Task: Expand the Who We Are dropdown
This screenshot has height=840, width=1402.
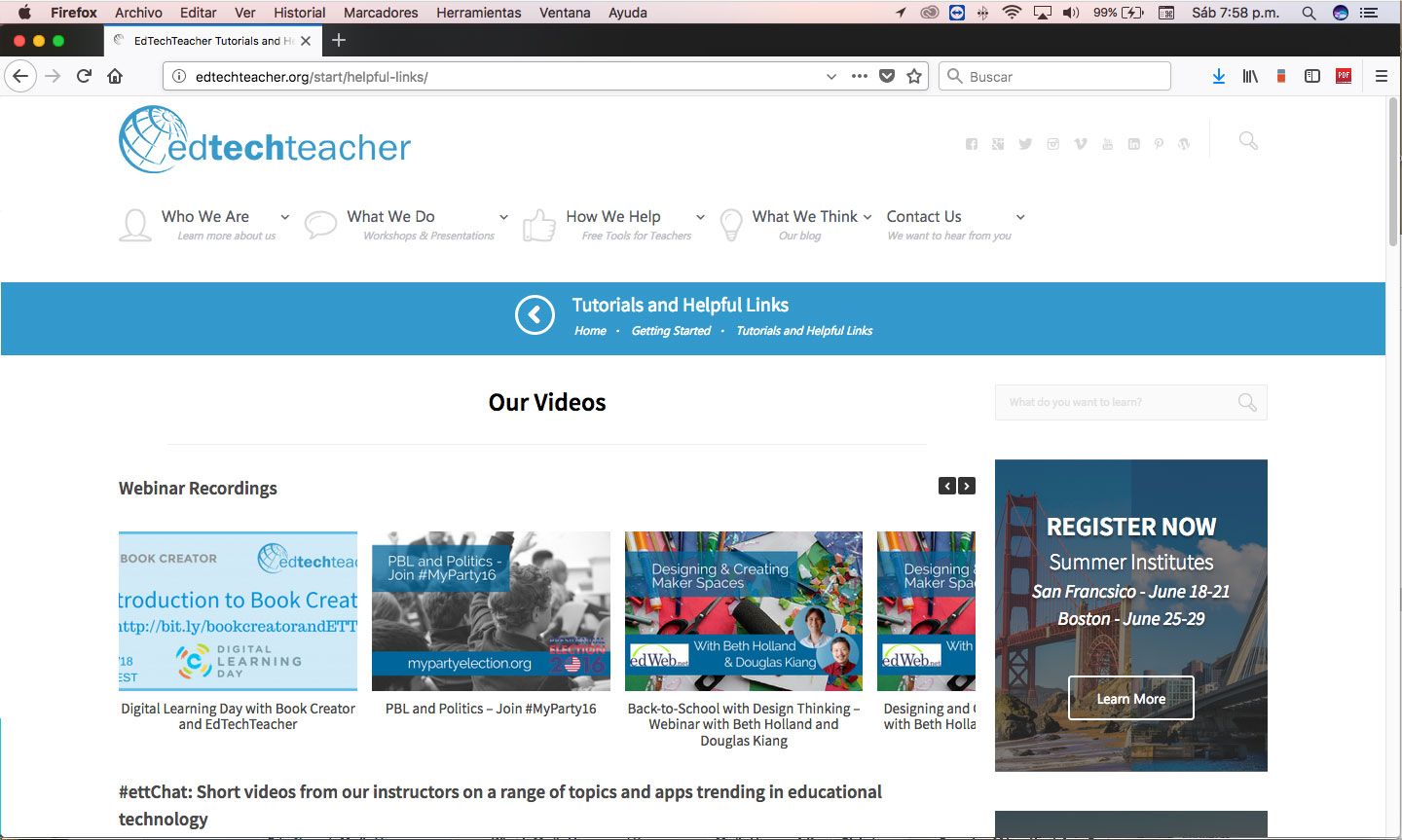Action: 284,217
